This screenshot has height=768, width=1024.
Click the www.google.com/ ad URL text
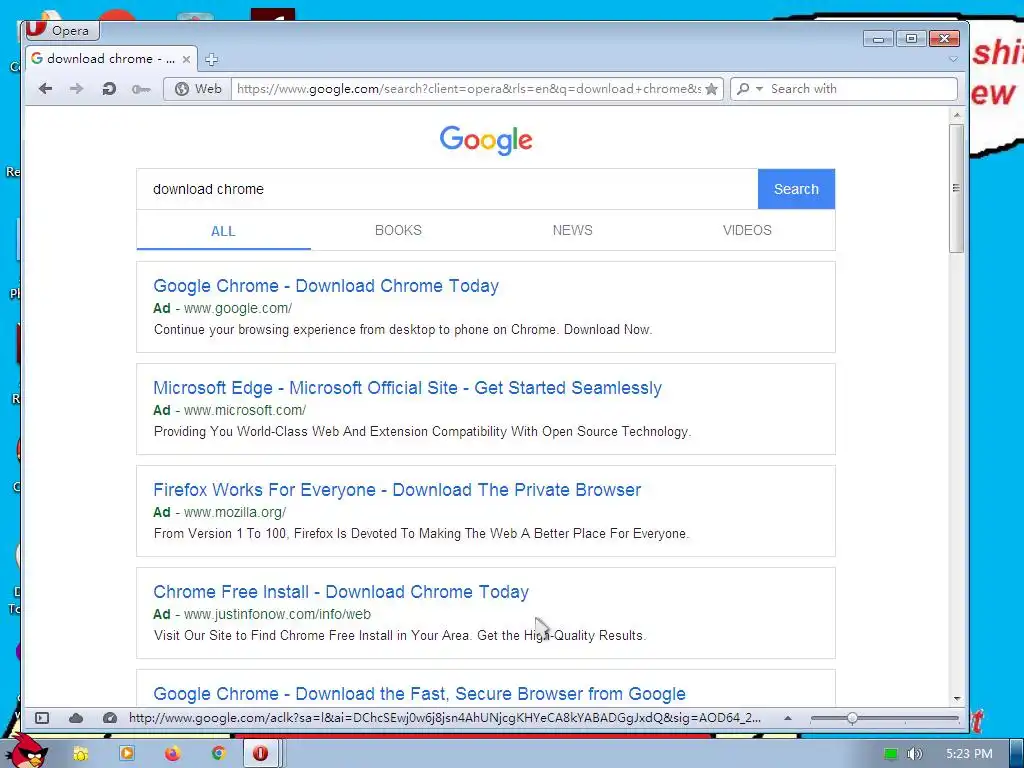(238, 308)
